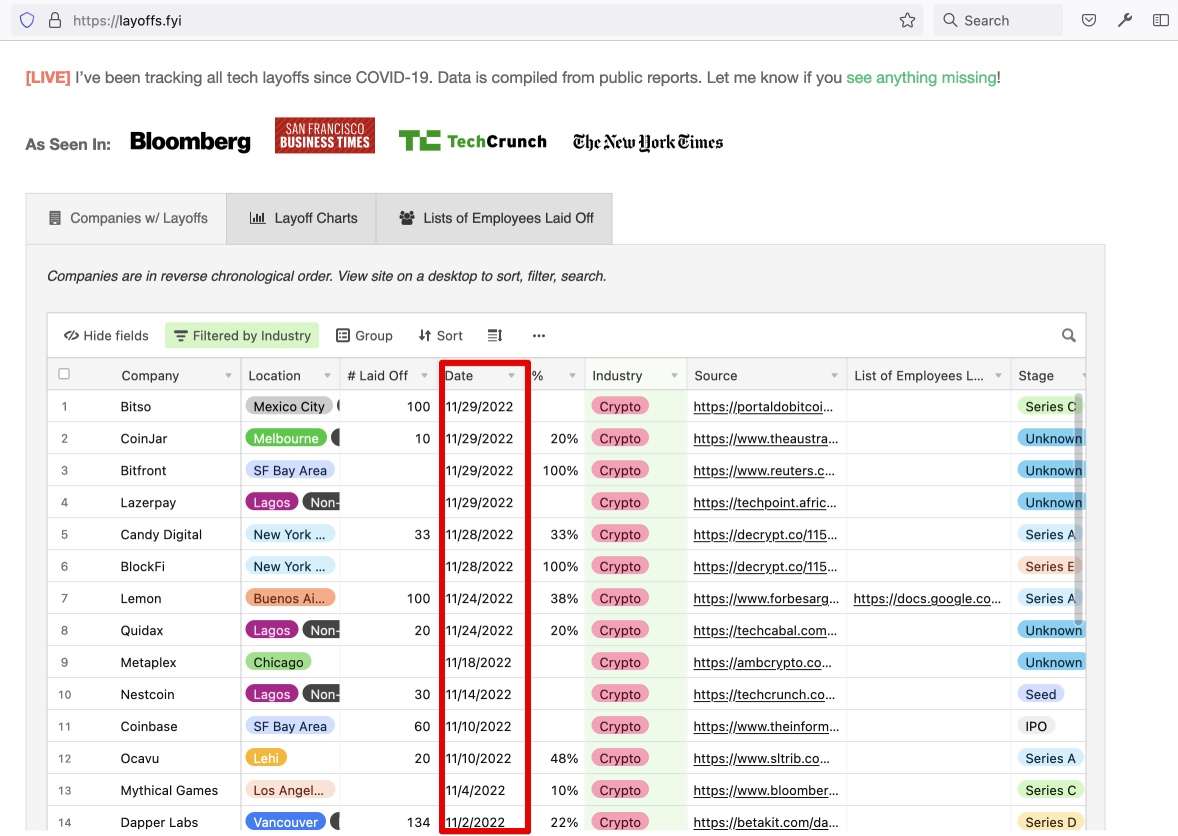
Task: Click the Lehi location tag
Action: click(x=266, y=759)
